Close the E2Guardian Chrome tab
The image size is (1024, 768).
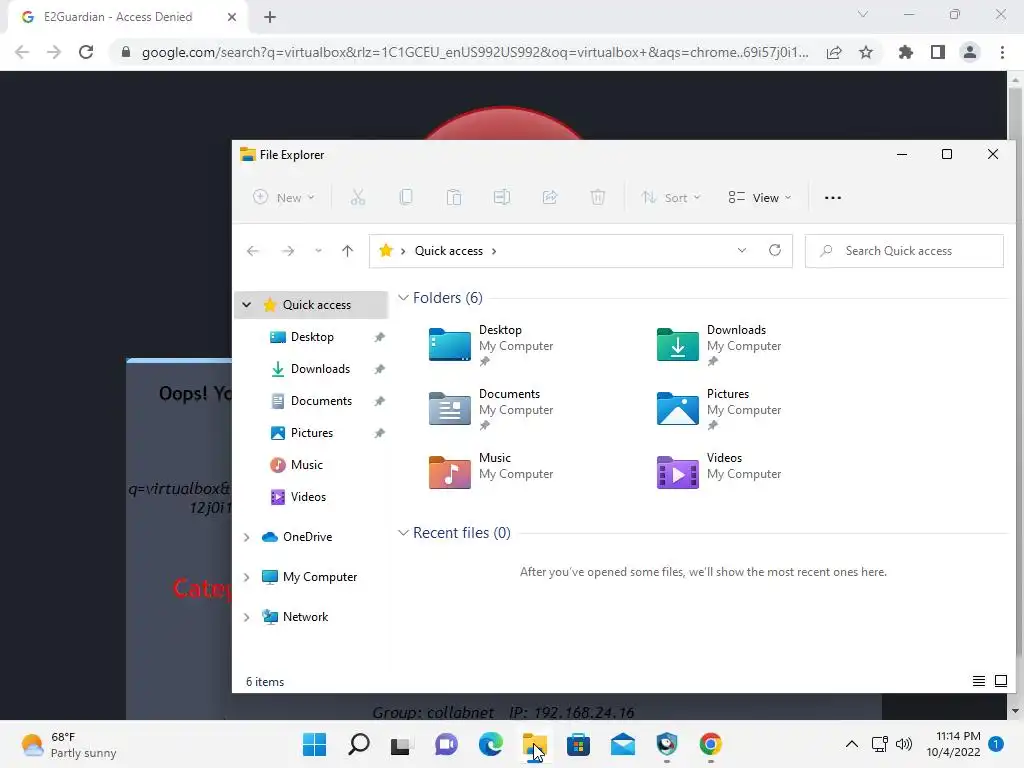coord(232,17)
